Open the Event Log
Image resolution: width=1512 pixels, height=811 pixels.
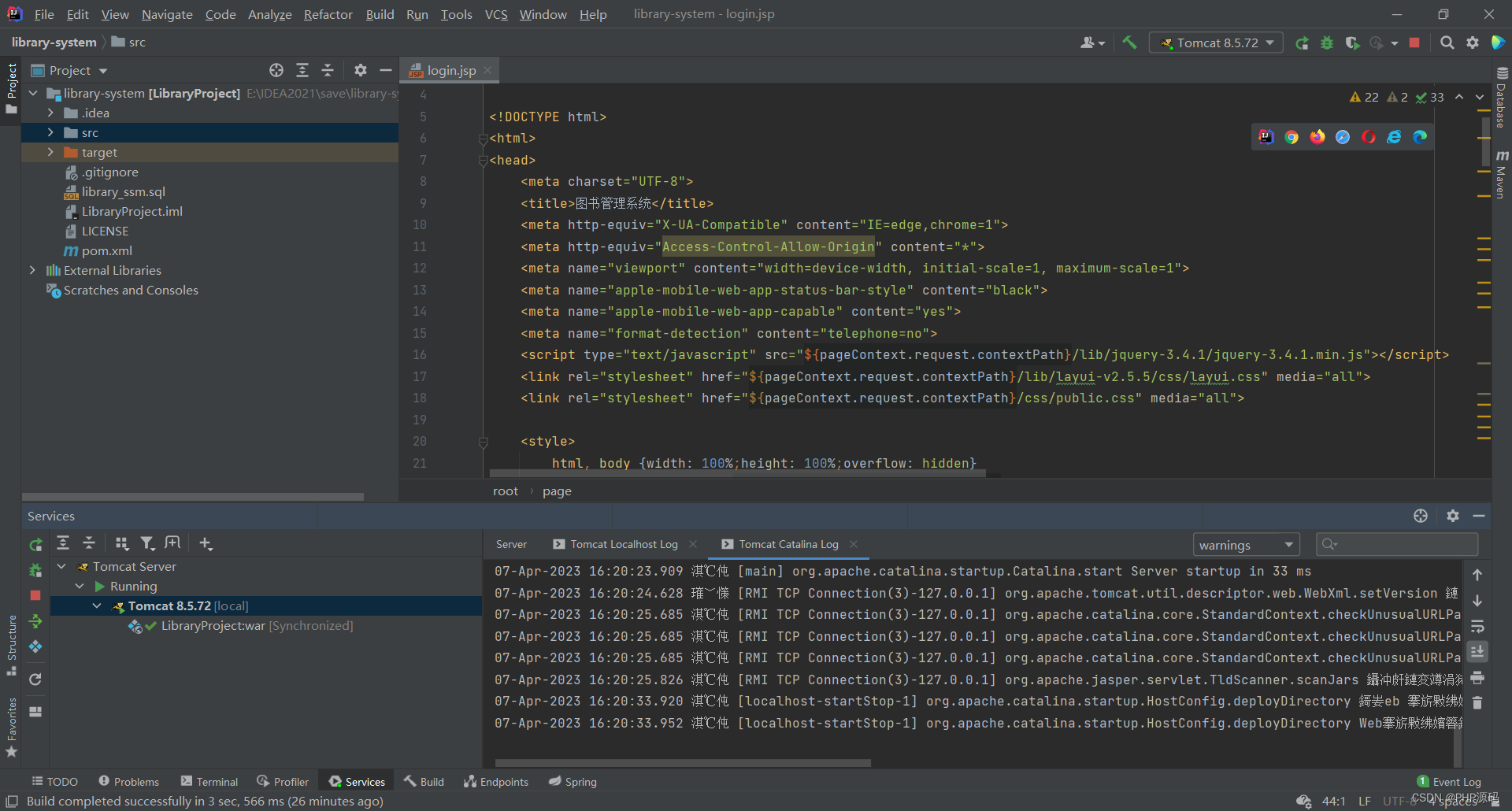click(x=1449, y=782)
